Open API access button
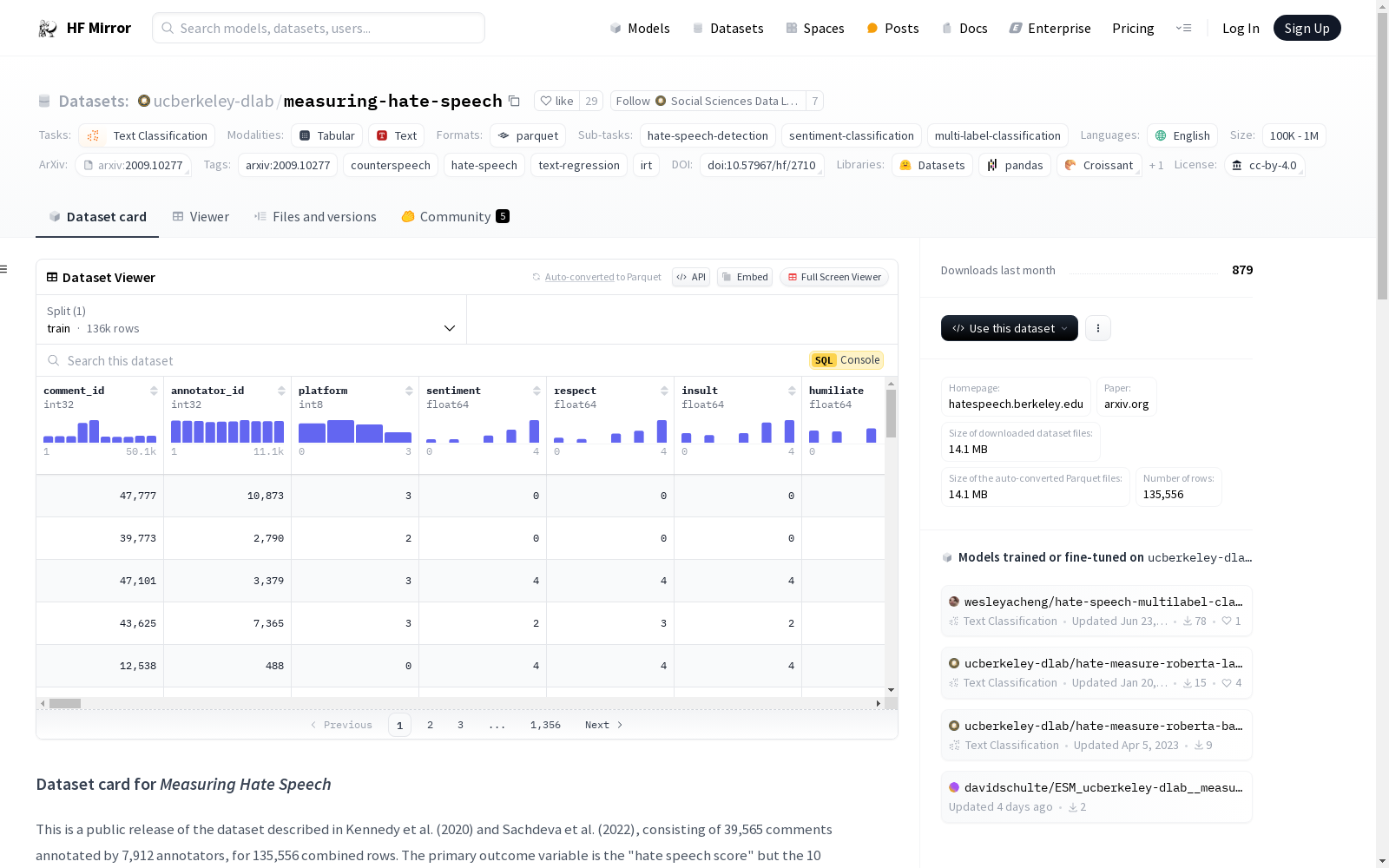 (x=691, y=277)
